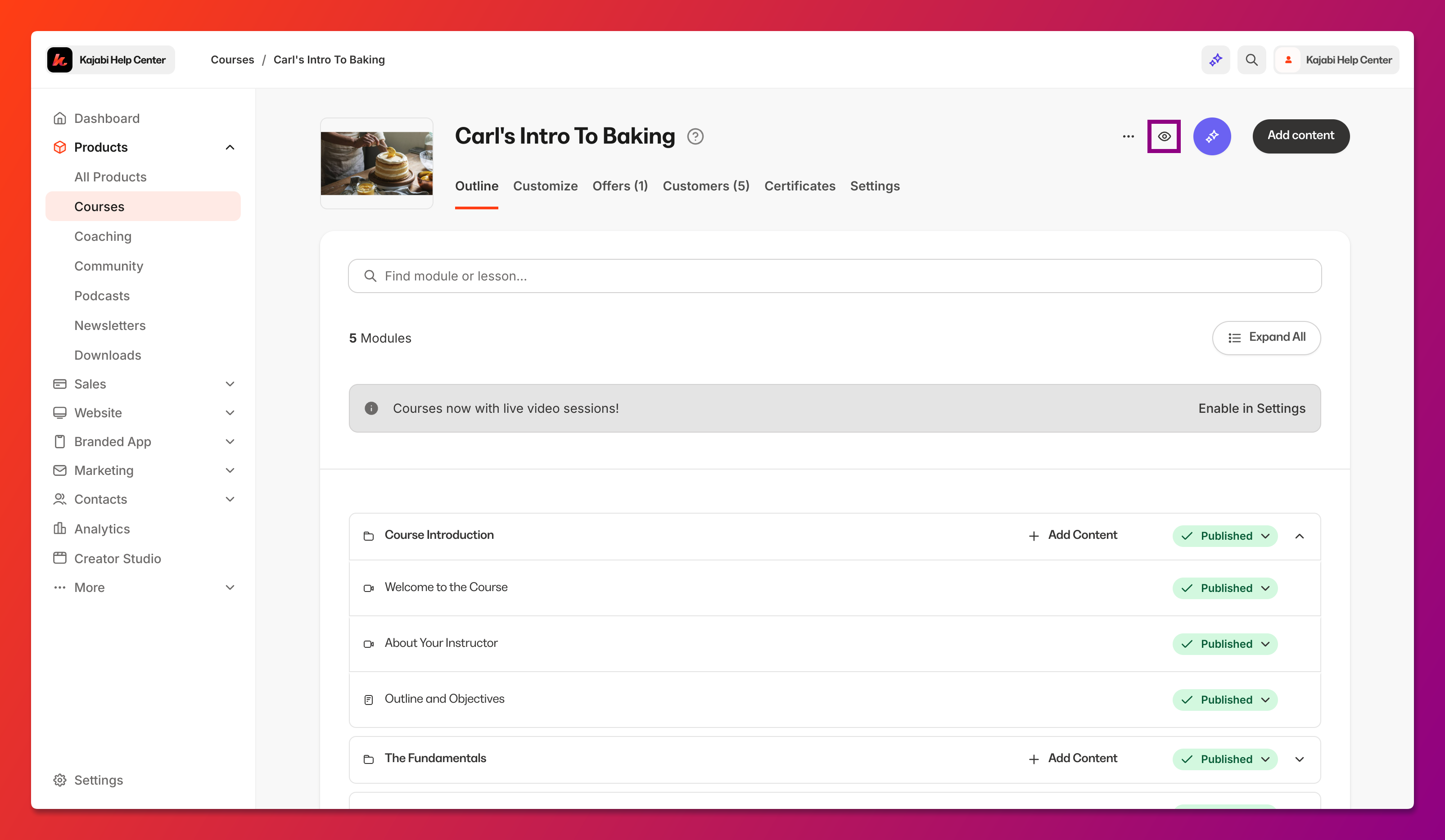
Task: Open Newsletters in the sidebar
Action: click(x=110, y=325)
